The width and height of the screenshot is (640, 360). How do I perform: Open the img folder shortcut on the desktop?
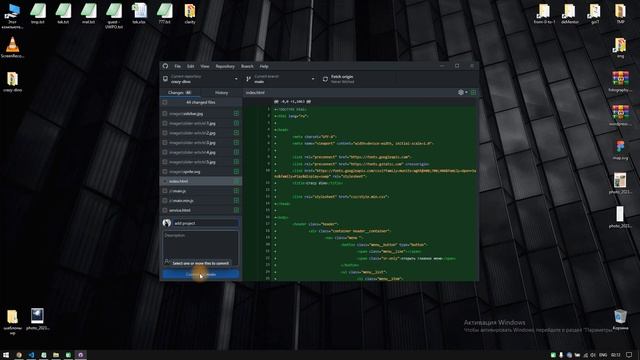point(620,47)
